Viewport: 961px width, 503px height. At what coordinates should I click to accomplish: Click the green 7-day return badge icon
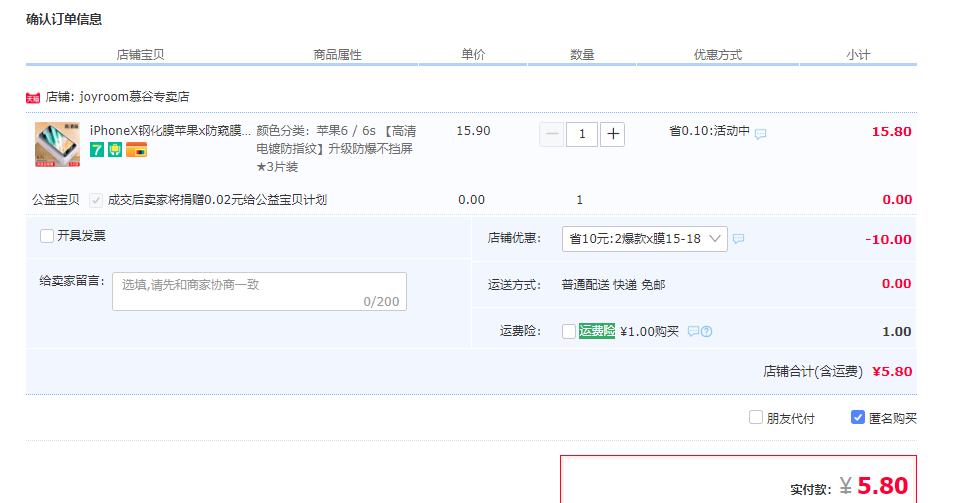97,149
